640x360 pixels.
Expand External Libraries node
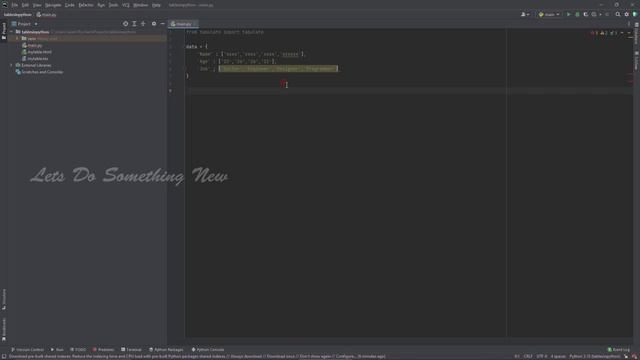[x=12, y=65]
